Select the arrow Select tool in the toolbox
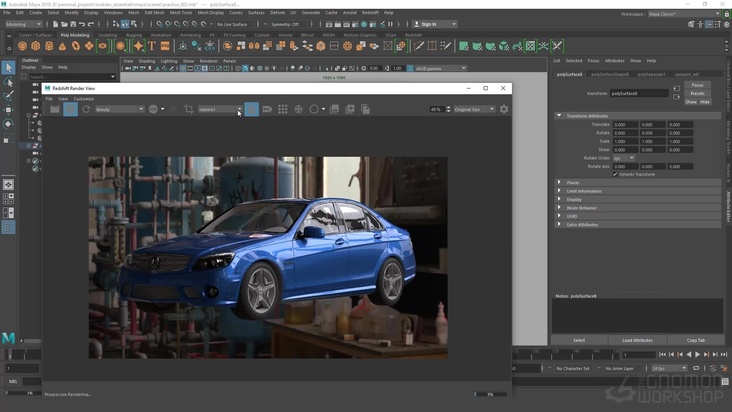 pyautogui.click(x=8, y=68)
